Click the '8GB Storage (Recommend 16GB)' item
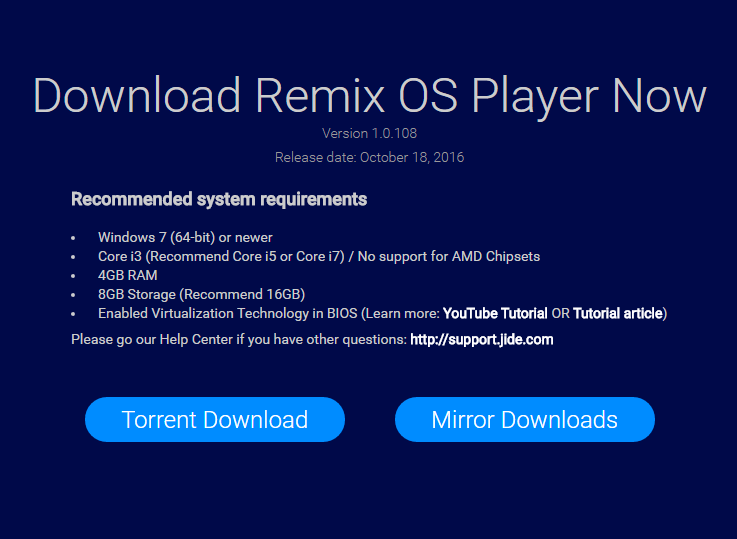Screen dimensions: 737x539 tap(201, 295)
